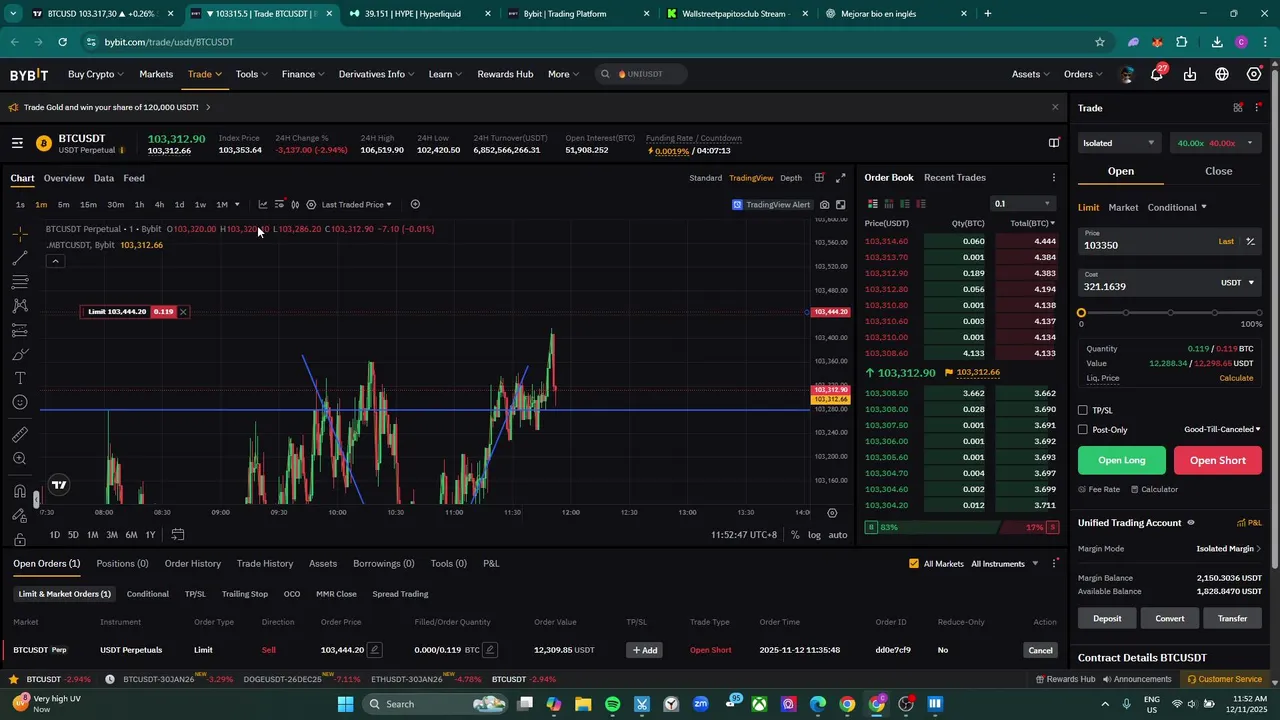Toggle auto scale on chart
The height and width of the screenshot is (720, 1280).
pos(838,535)
